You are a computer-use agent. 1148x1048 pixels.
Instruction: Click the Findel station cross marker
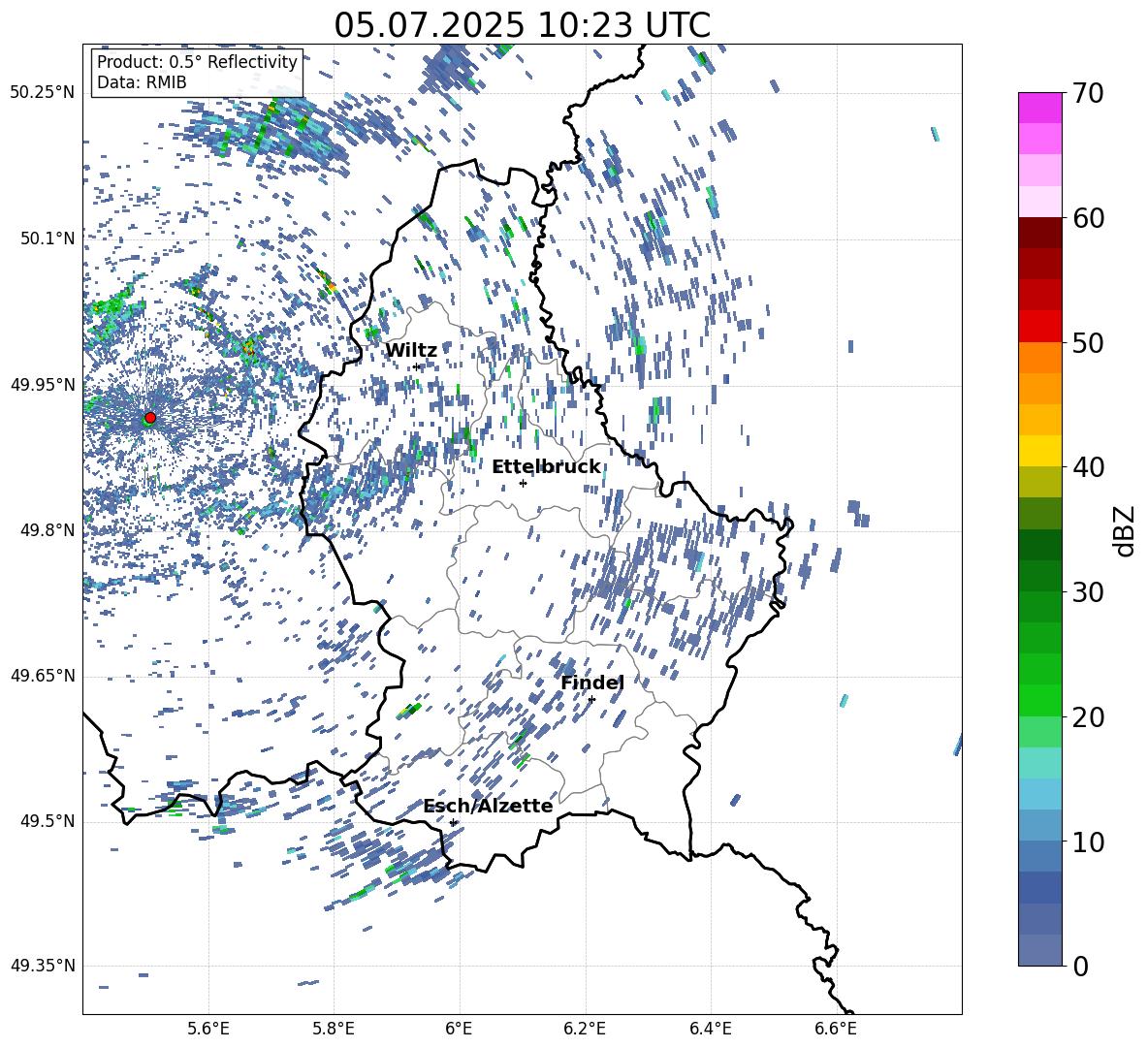pyautogui.click(x=591, y=699)
